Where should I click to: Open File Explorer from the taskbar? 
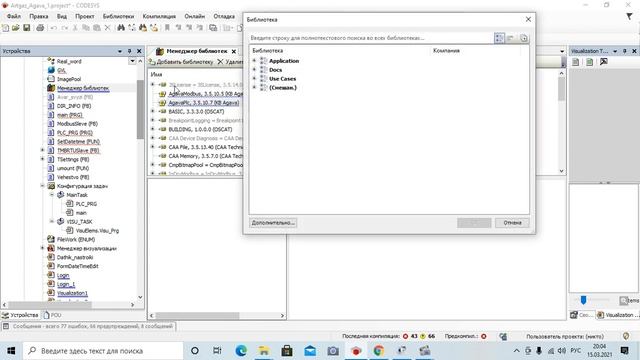click(264, 351)
